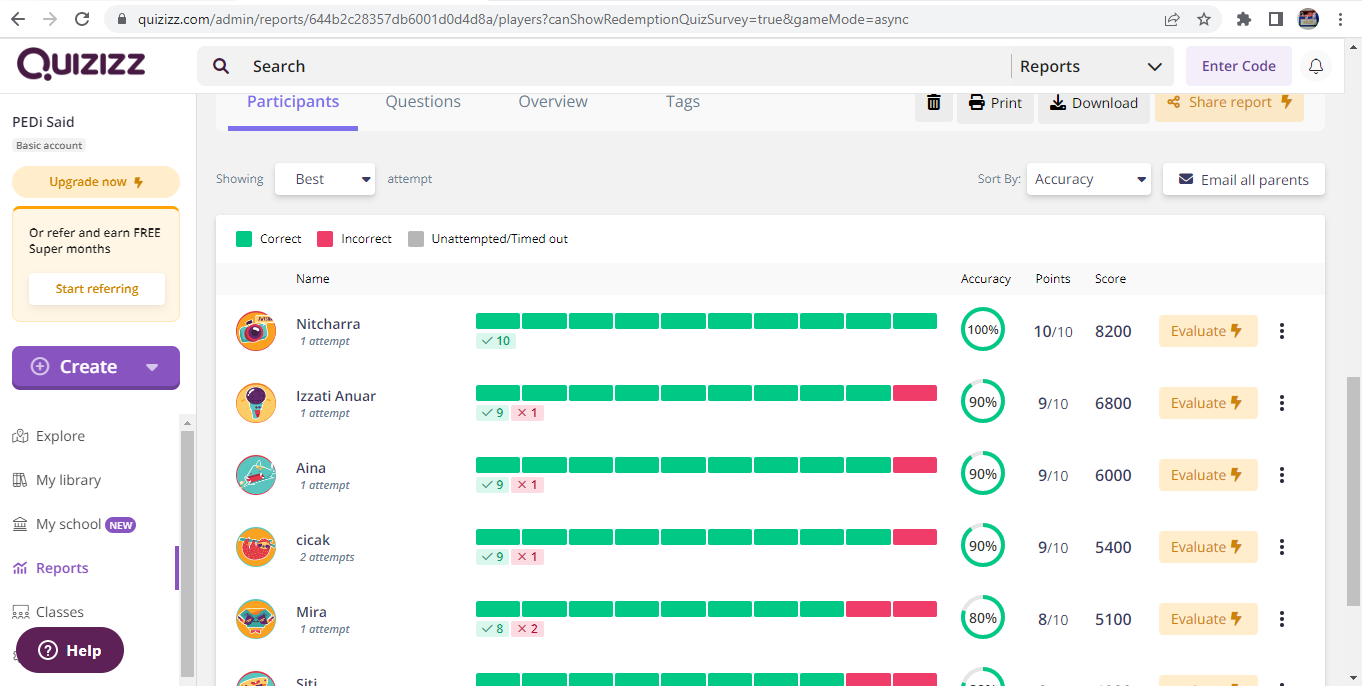This screenshot has width=1362, height=686.
Task: Open three-dot menu for Nitcharra
Action: tap(1282, 331)
